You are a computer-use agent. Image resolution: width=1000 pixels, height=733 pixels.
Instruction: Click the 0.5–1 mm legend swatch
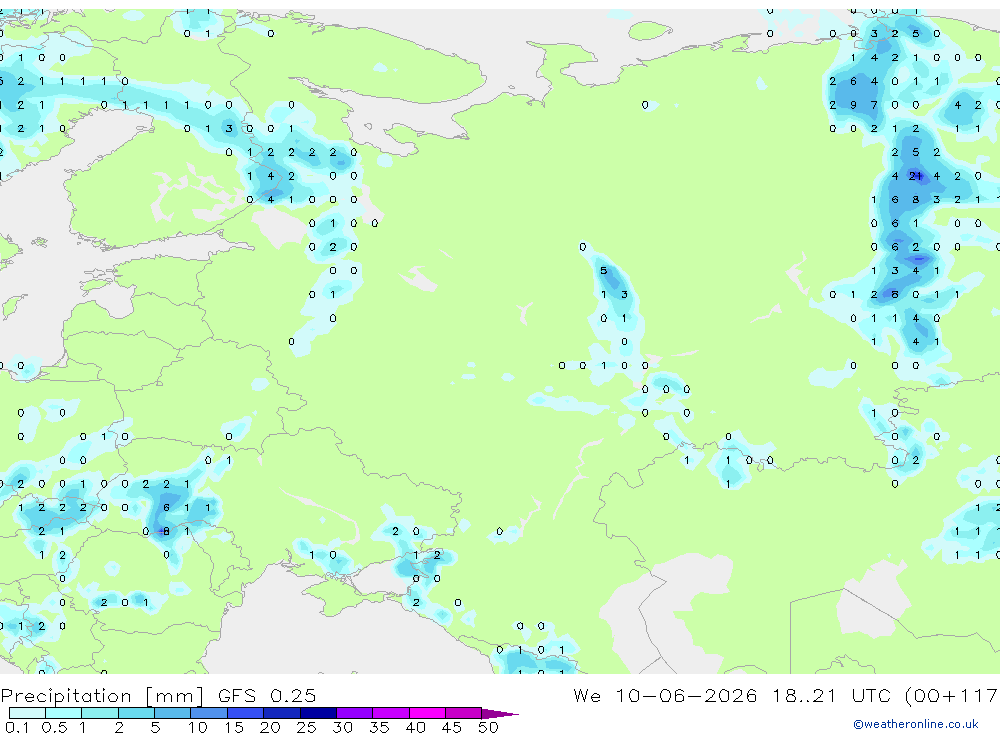(x=63, y=713)
